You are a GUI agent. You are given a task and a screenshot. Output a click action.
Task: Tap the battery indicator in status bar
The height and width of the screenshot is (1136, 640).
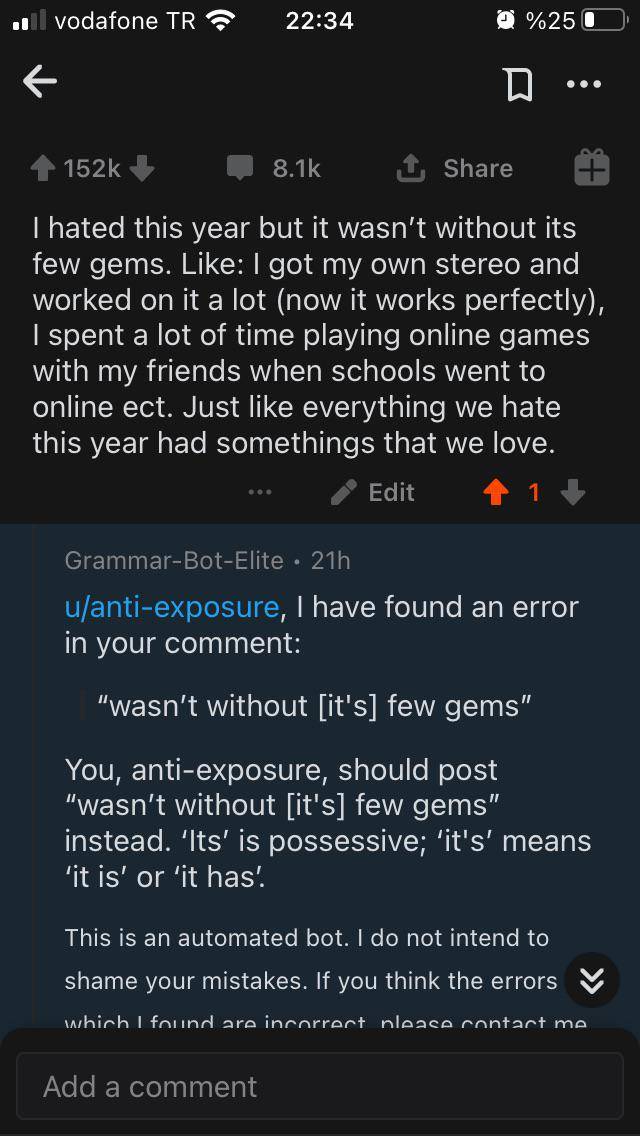click(x=601, y=21)
